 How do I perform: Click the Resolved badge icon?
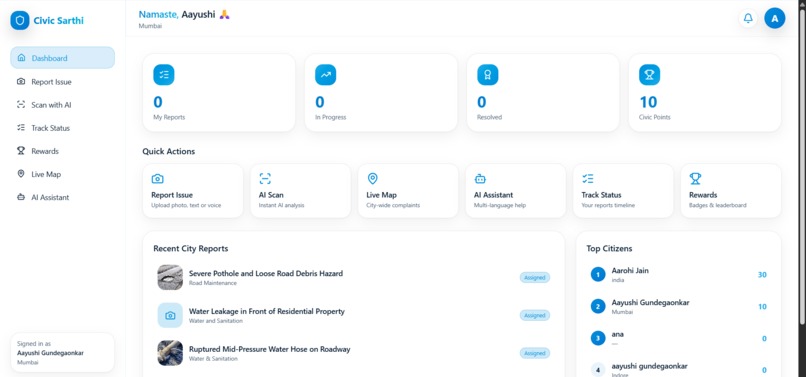tap(487, 75)
